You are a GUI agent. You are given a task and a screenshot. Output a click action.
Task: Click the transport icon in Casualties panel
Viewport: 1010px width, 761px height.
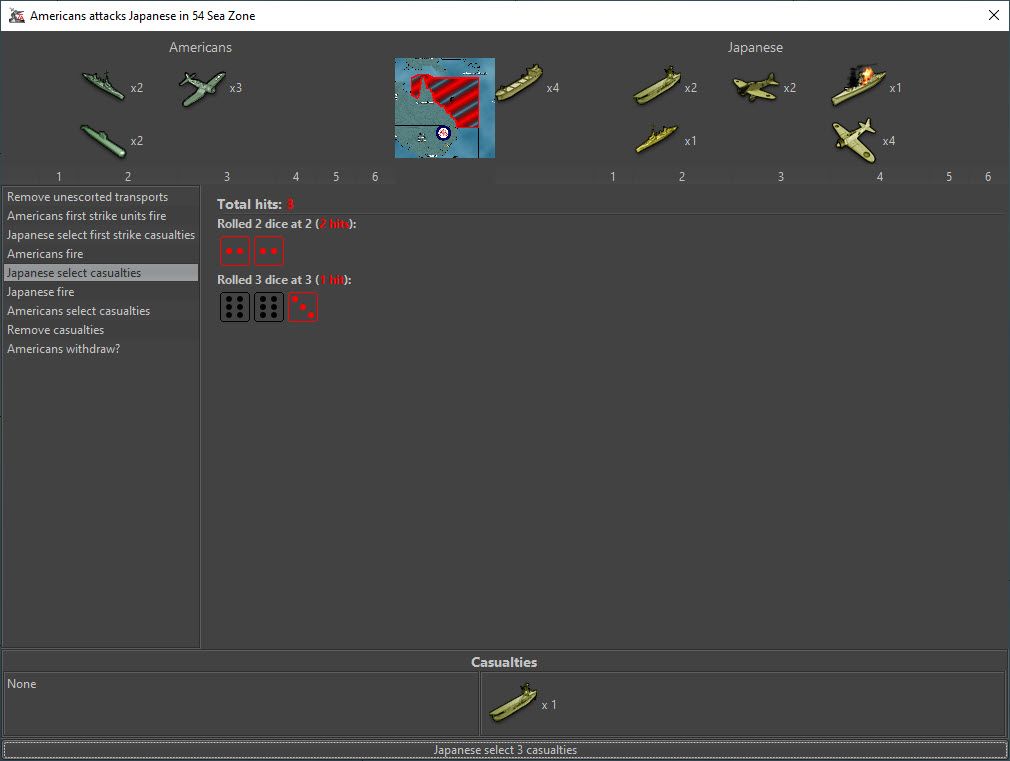pyautogui.click(x=513, y=703)
